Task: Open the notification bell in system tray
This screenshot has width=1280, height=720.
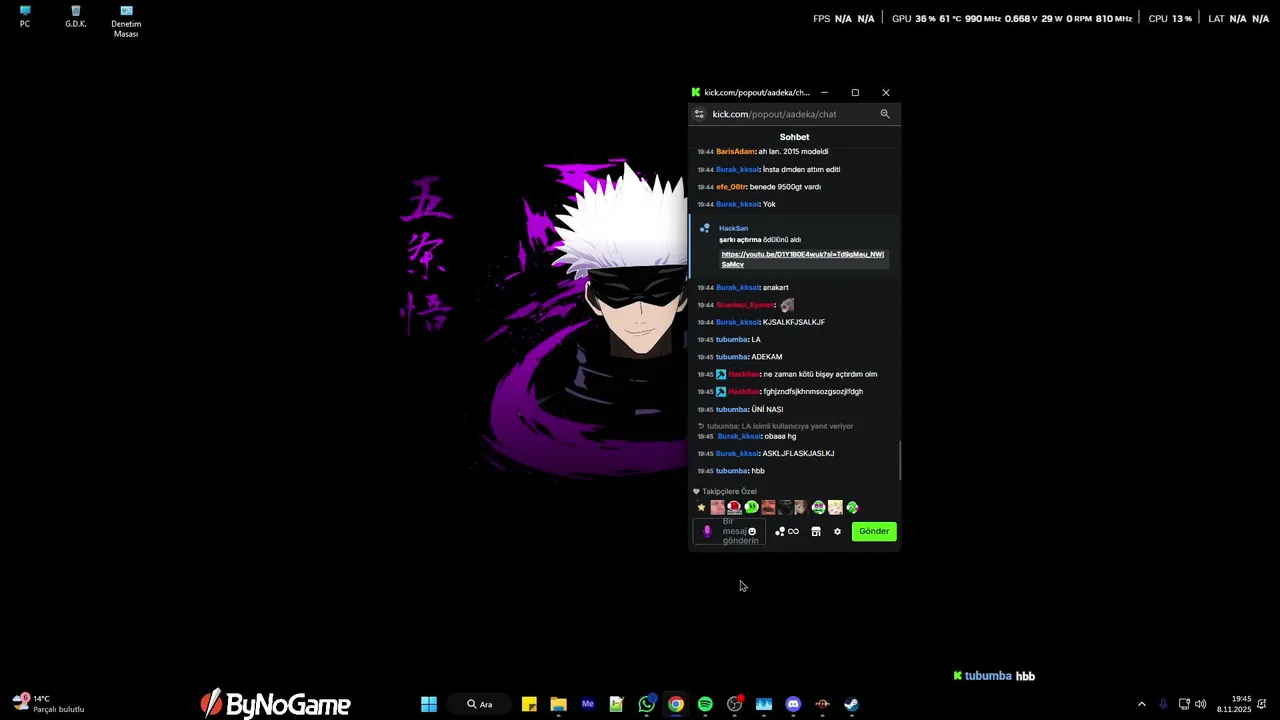Action: point(1263,704)
